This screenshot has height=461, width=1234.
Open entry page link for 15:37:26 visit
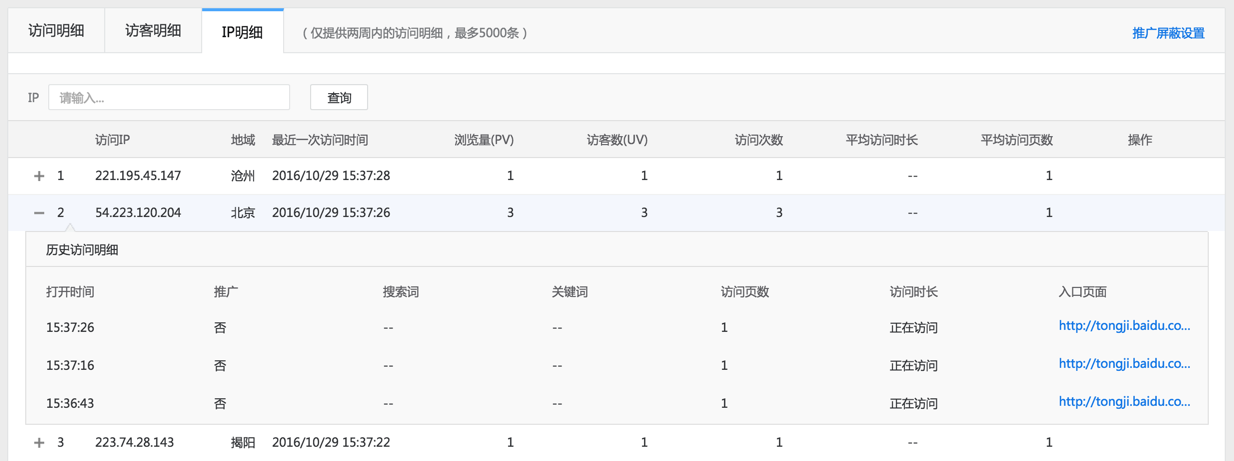coord(1124,326)
